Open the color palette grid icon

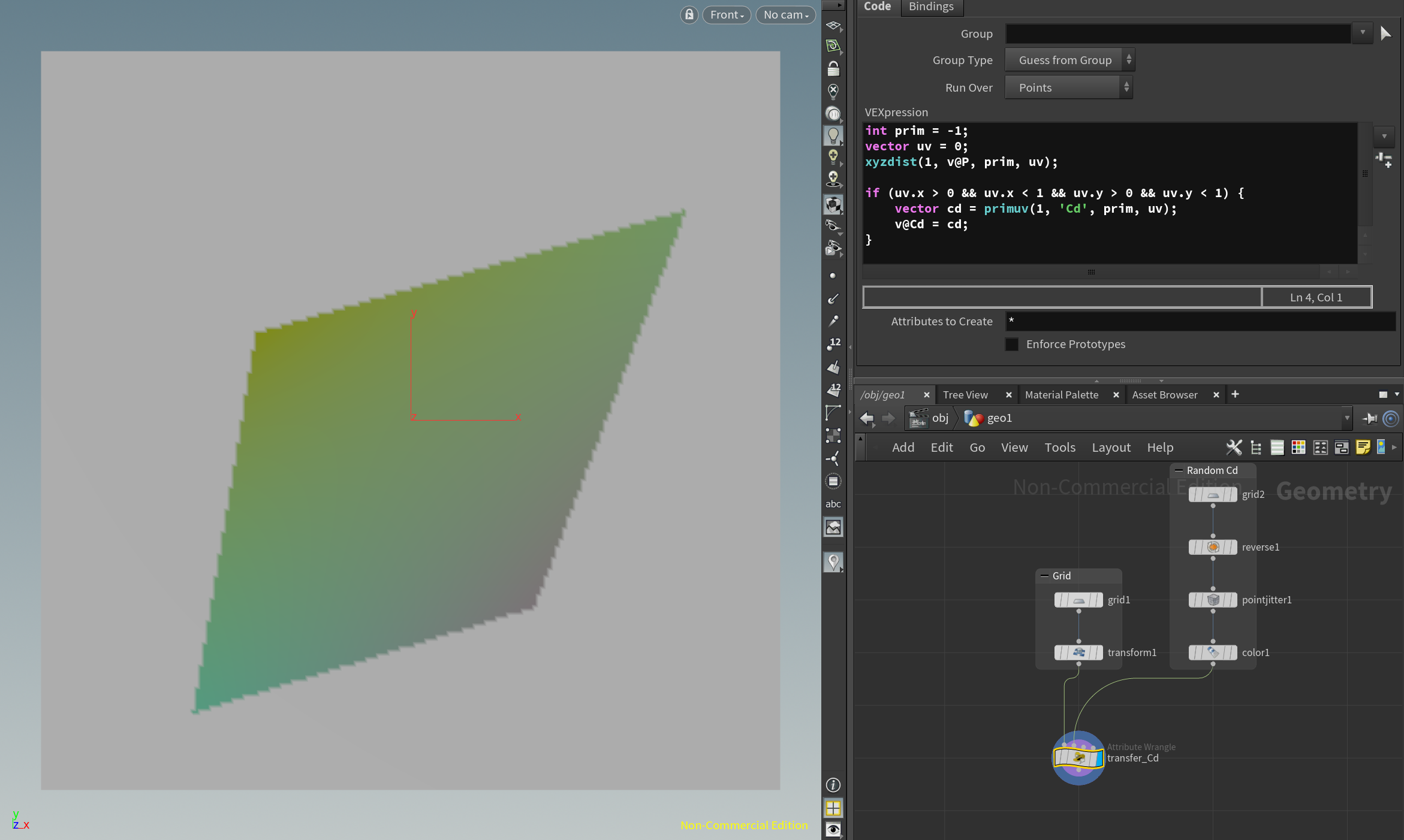pyautogui.click(x=1298, y=448)
